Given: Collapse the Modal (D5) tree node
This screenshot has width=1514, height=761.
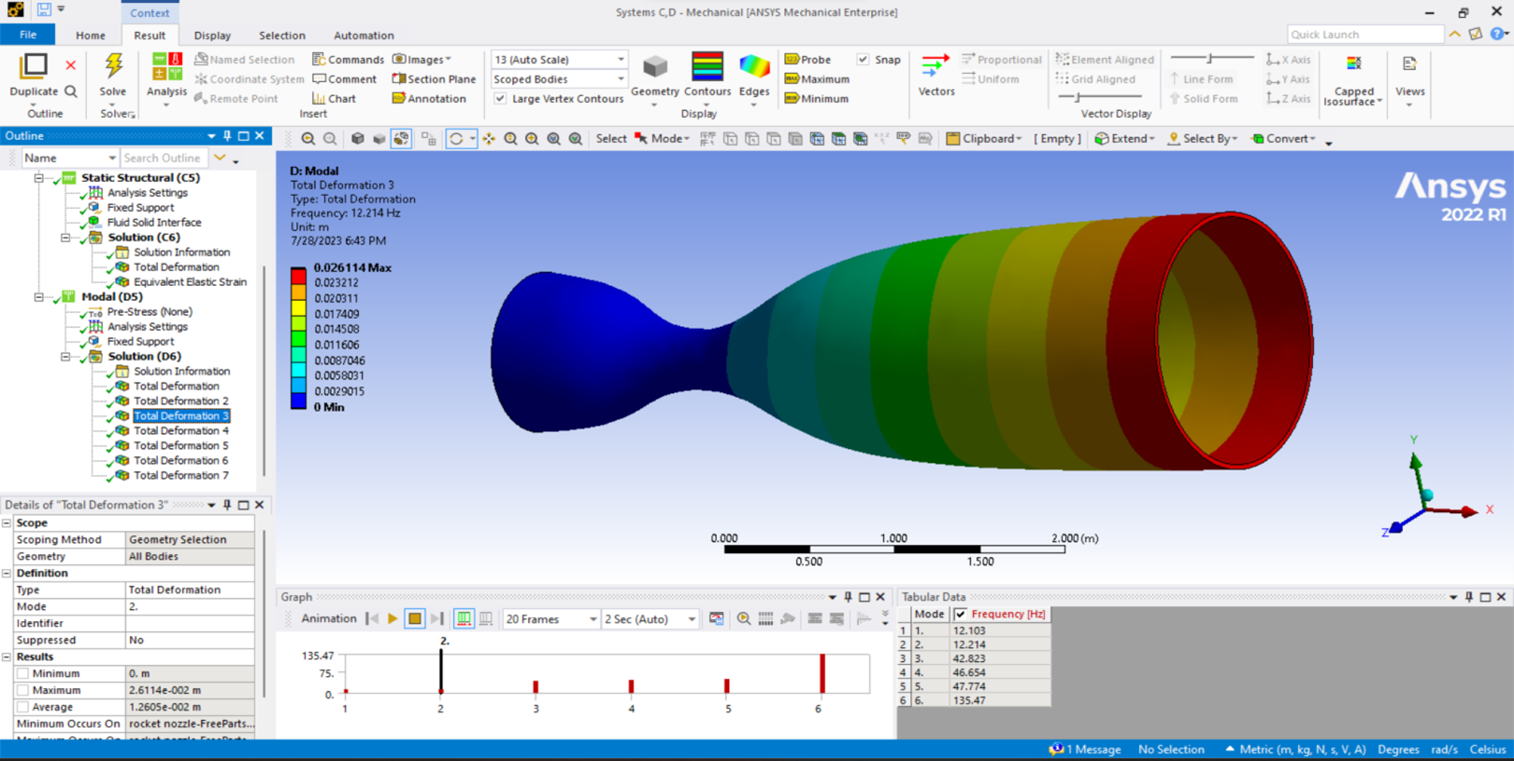Looking at the screenshot, I should [39, 297].
